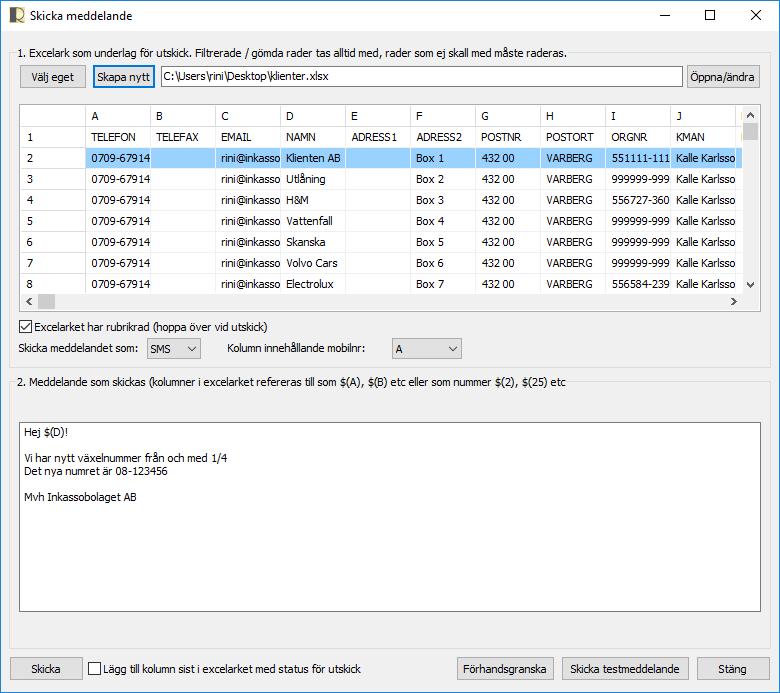Select the Box 7 cell
Screen dimensions: 780x693
[443, 284]
